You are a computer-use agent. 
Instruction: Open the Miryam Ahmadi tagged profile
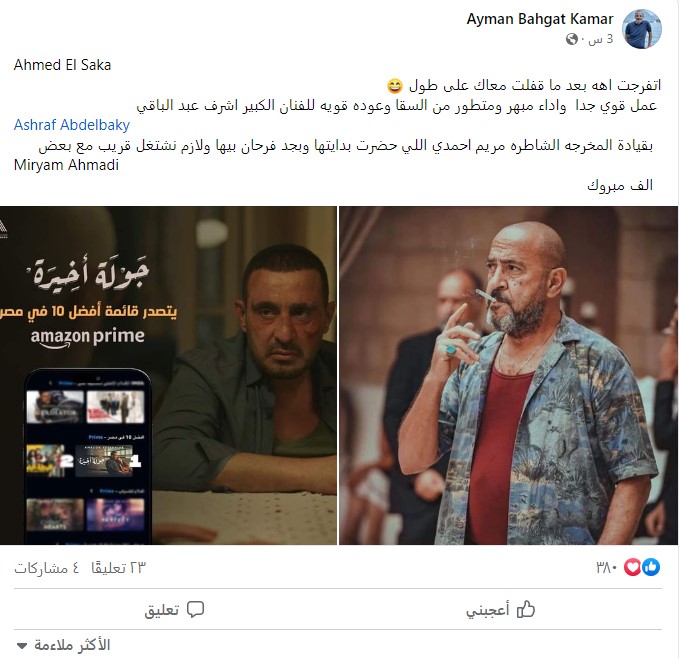pos(66,165)
